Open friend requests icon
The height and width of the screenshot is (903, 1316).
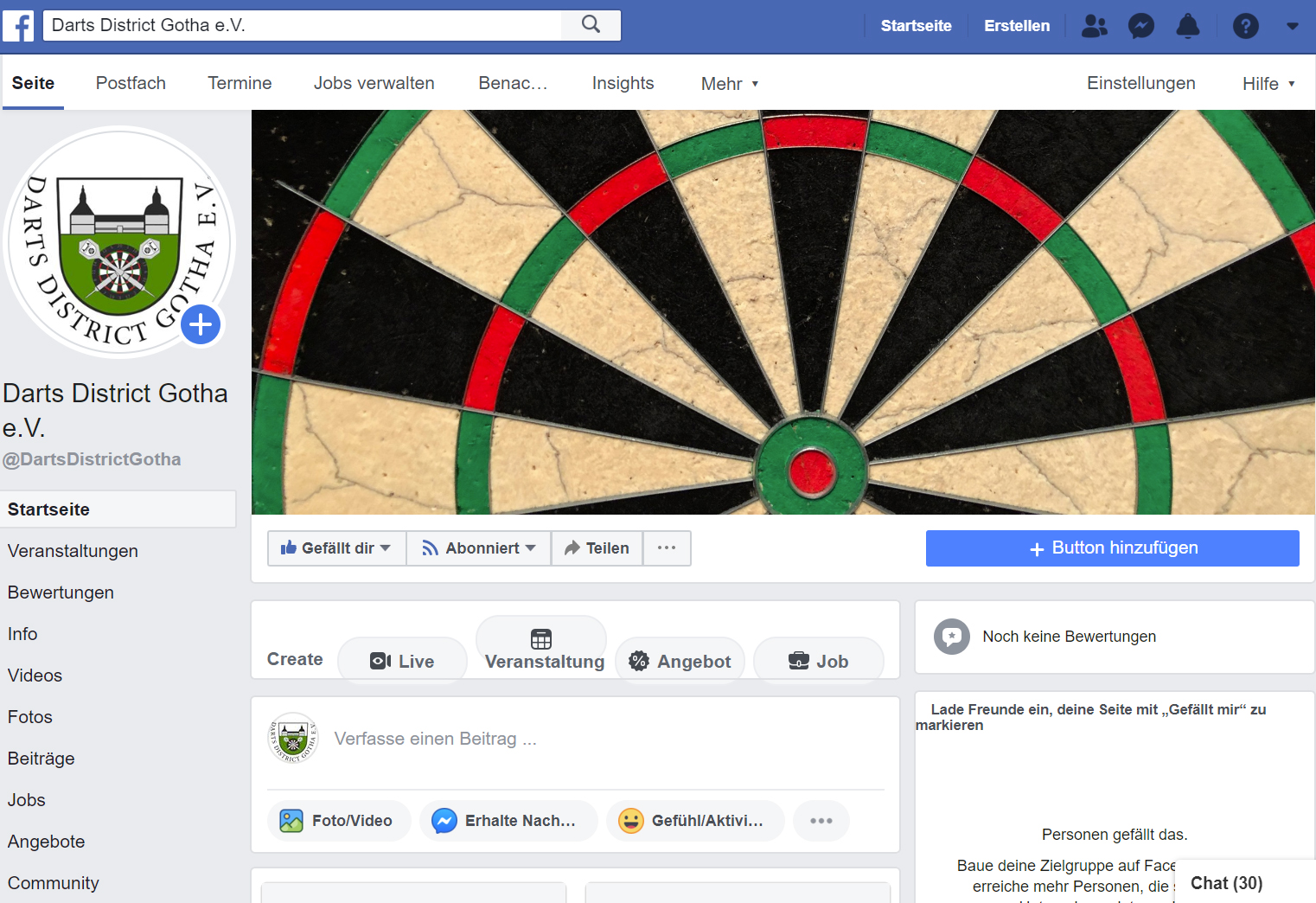pyautogui.click(x=1094, y=26)
